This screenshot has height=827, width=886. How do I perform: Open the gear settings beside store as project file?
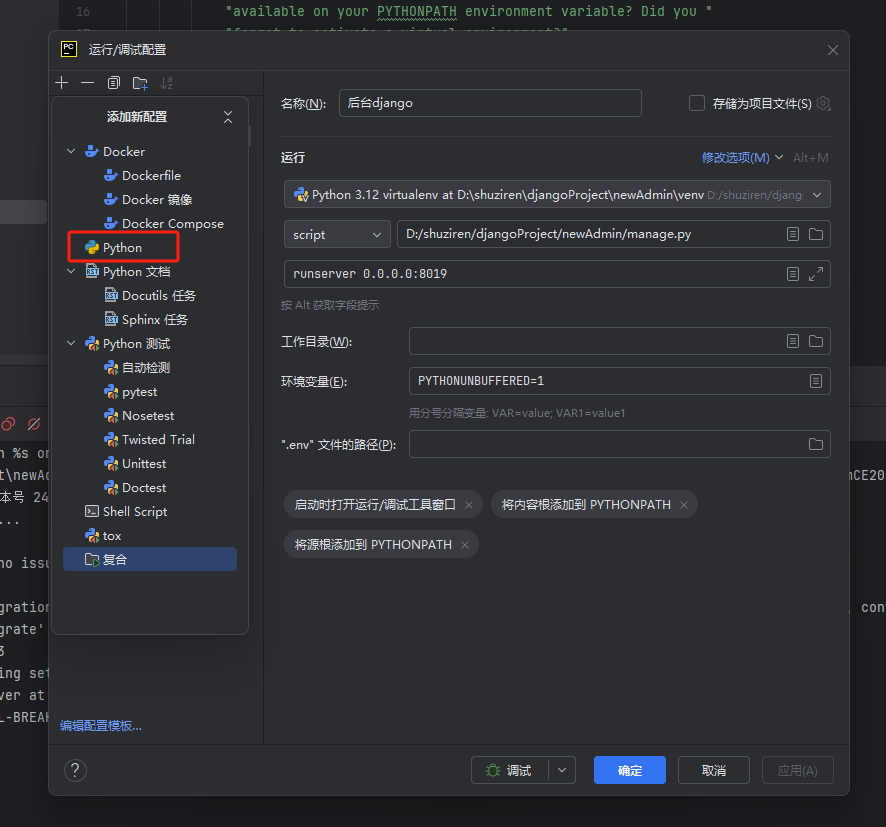coord(823,103)
